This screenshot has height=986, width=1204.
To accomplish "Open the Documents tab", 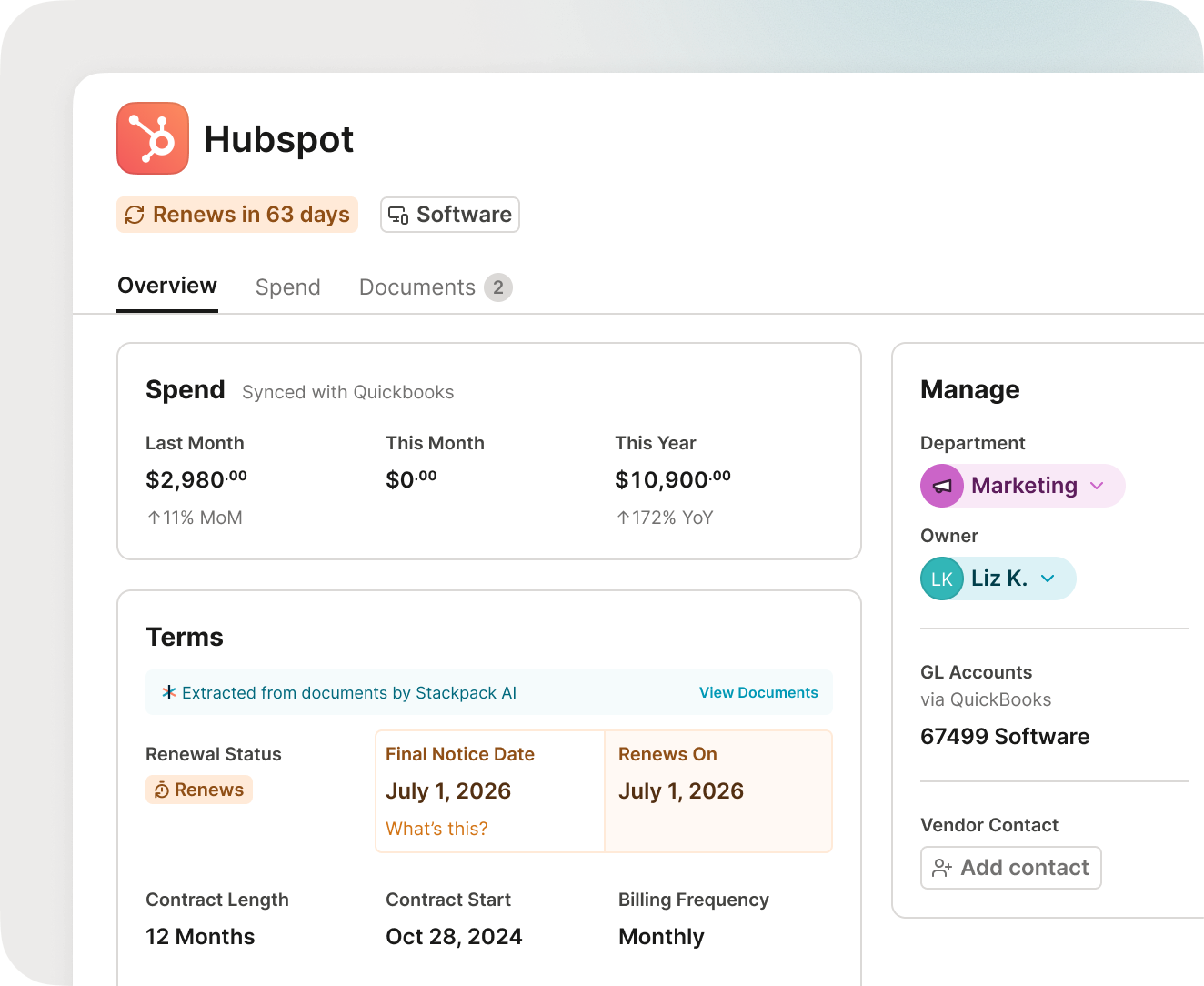I will (x=417, y=287).
